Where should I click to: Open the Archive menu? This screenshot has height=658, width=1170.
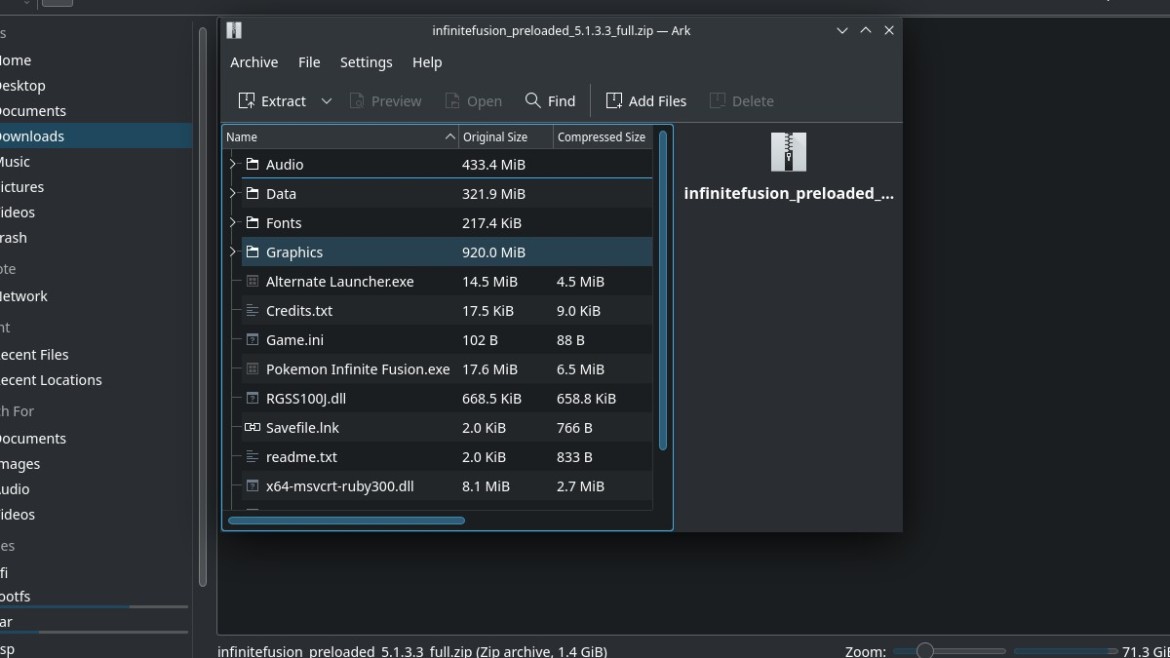[254, 62]
